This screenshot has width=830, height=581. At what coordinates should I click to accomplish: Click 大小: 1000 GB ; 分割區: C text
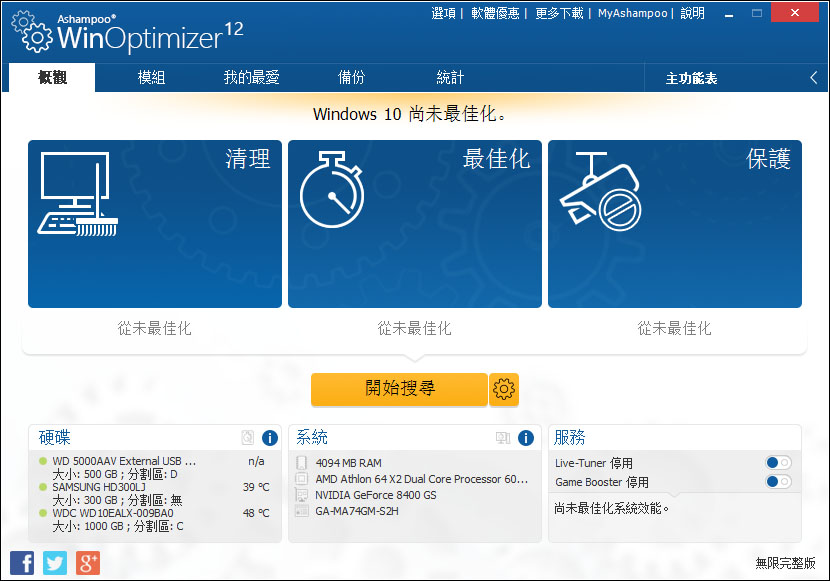point(118,526)
